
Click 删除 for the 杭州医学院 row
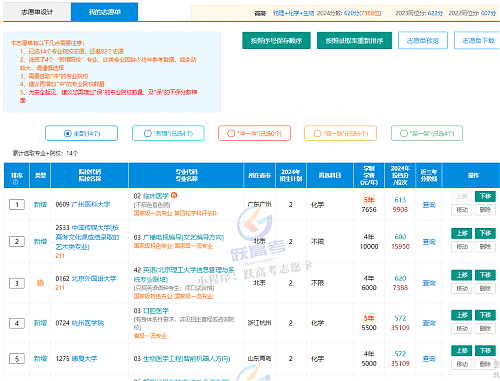(x=485, y=328)
